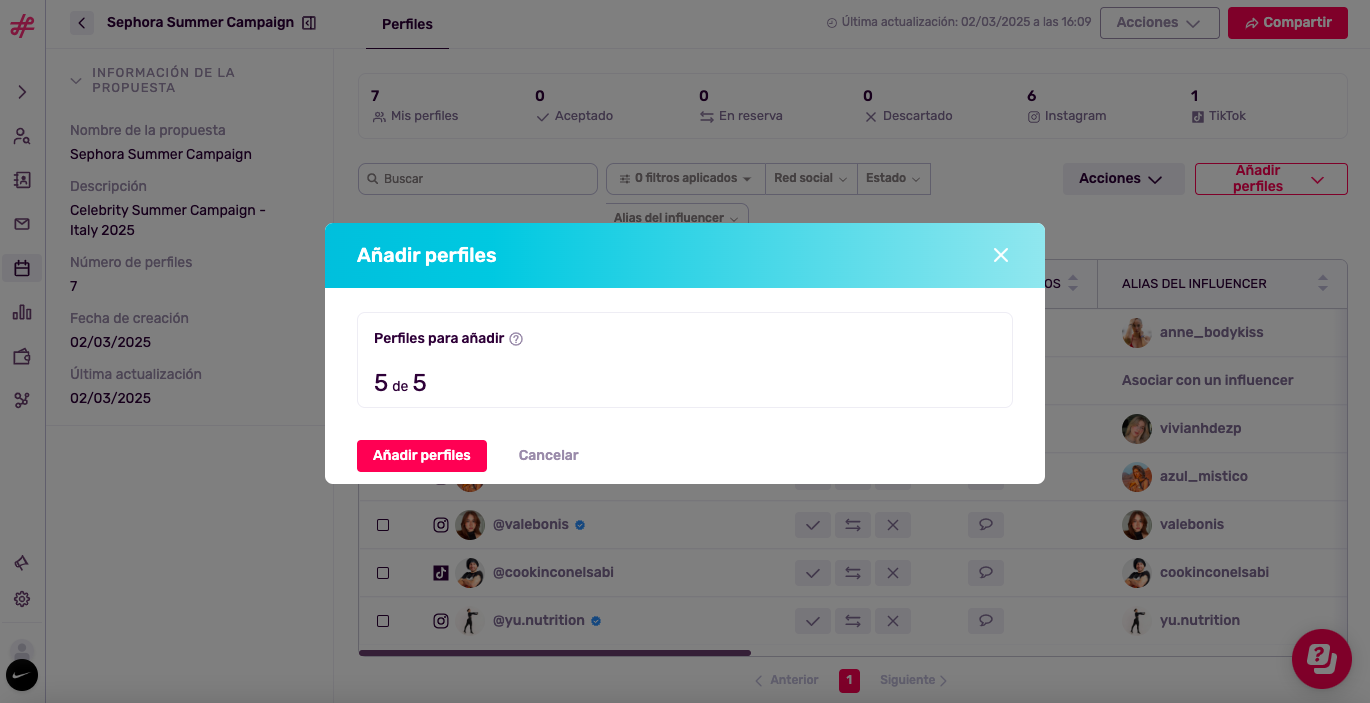Image resolution: width=1370 pixels, height=703 pixels.
Task: Expand the top Acciones dropdown next to Compartir
Action: point(1159,23)
